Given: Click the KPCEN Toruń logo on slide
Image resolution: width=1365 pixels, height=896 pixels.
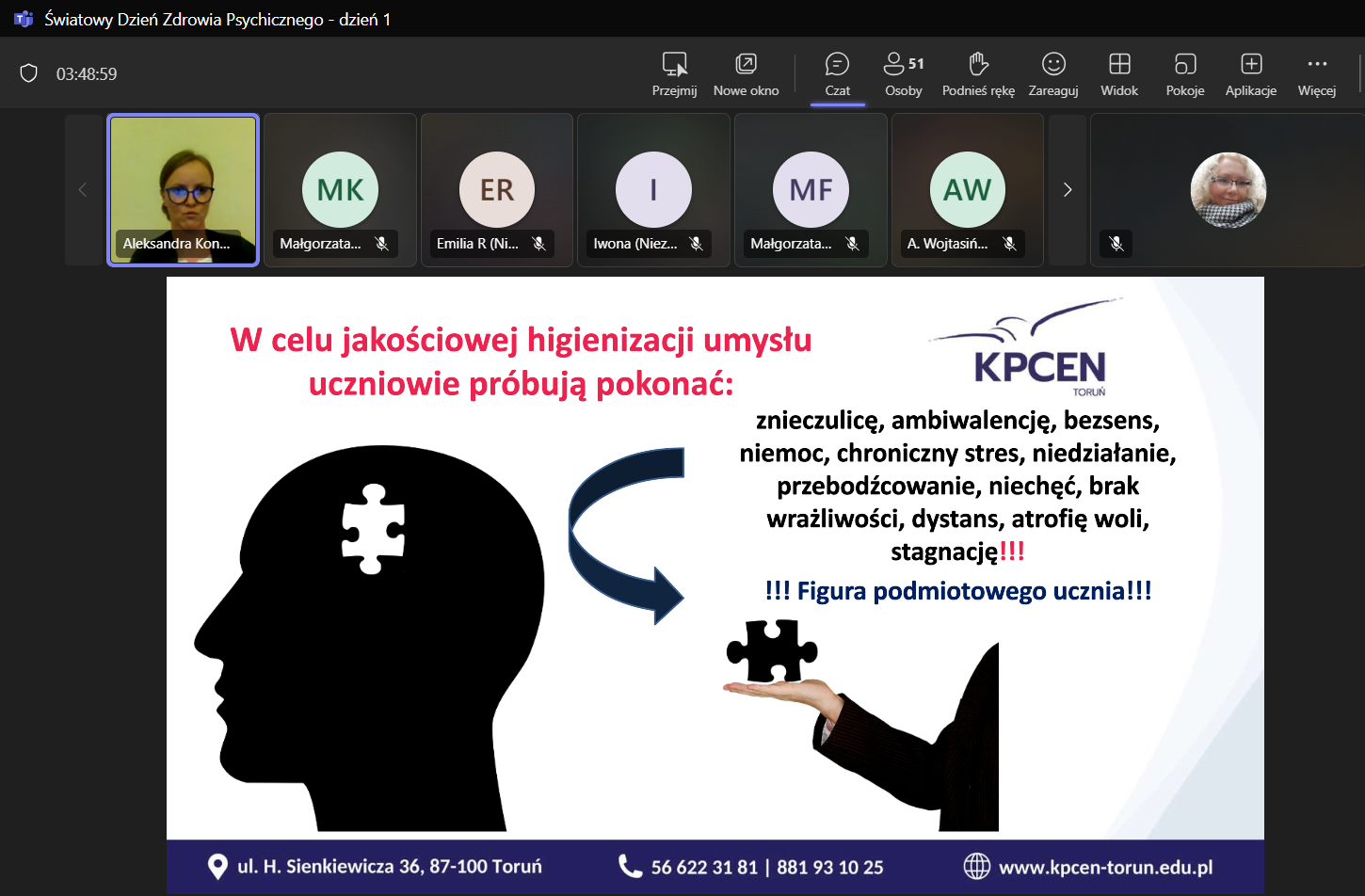Looking at the screenshot, I should point(1028,348).
